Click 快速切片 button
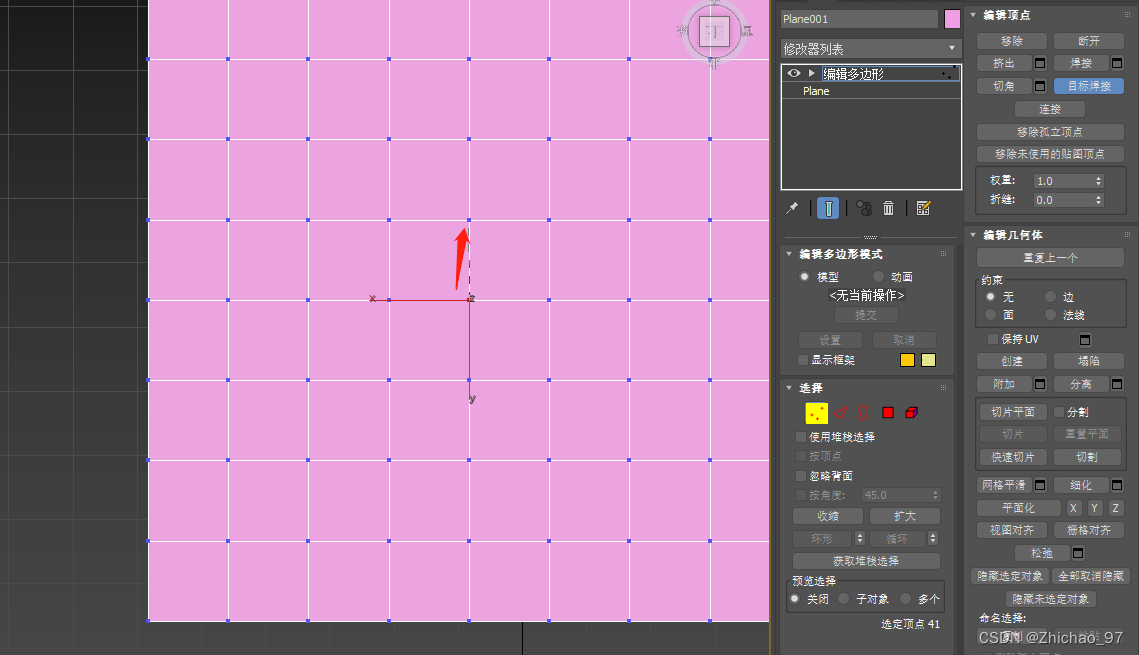Viewport: 1139px width, 655px height. pyautogui.click(x=1013, y=457)
